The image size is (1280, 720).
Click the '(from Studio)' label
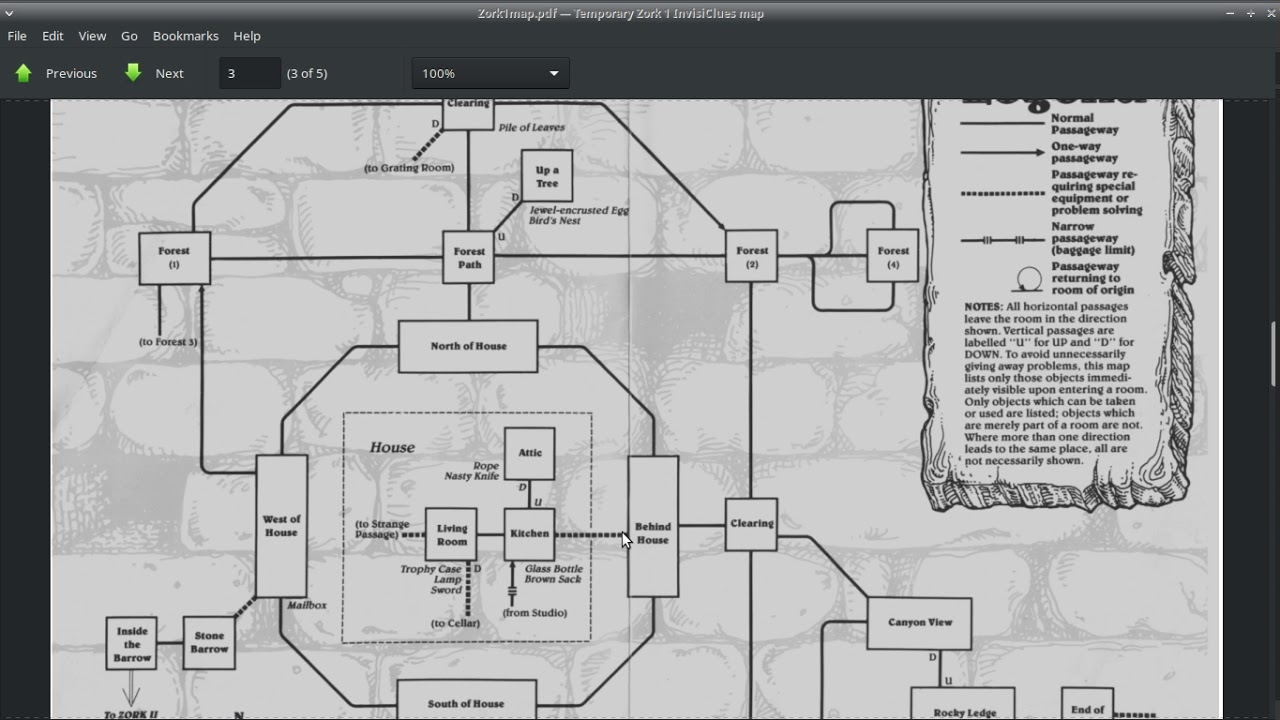coord(535,613)
